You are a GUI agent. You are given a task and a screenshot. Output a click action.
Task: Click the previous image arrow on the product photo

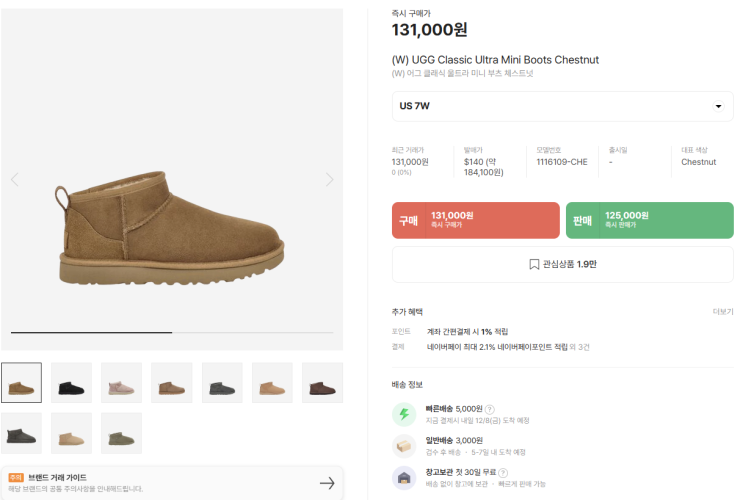coord(14,180)
